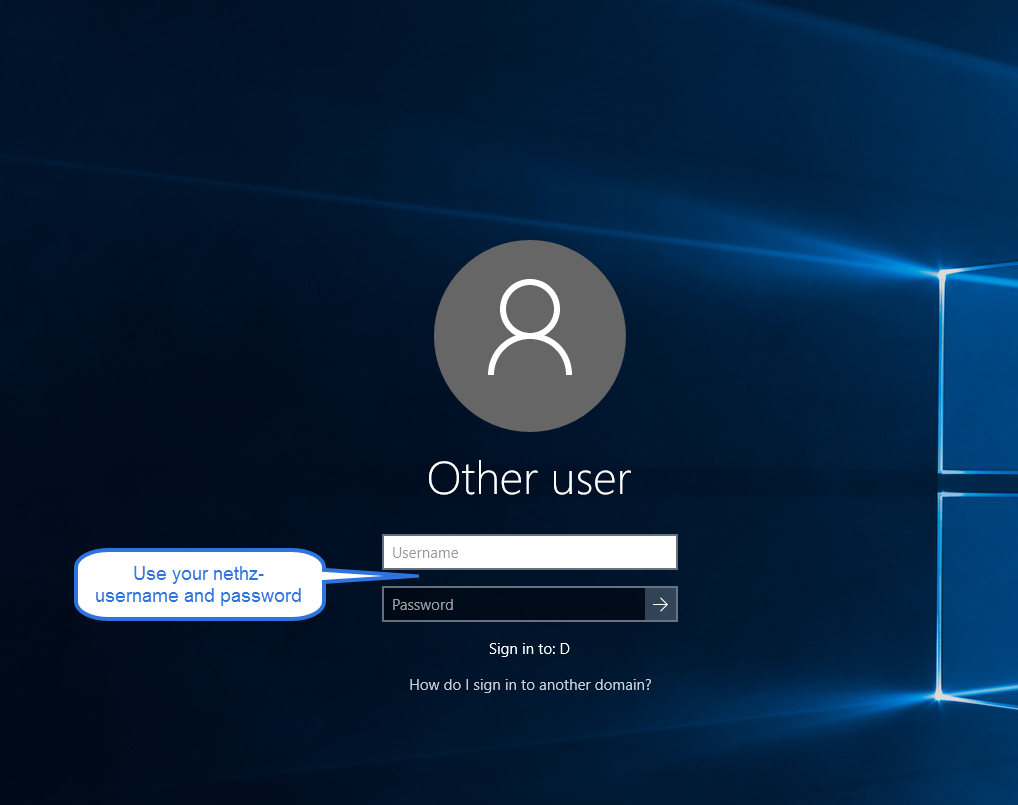This screenshot has width=1018, height=805.
Task: Select the Other user avatar picture
Action: tap(530, 336)
